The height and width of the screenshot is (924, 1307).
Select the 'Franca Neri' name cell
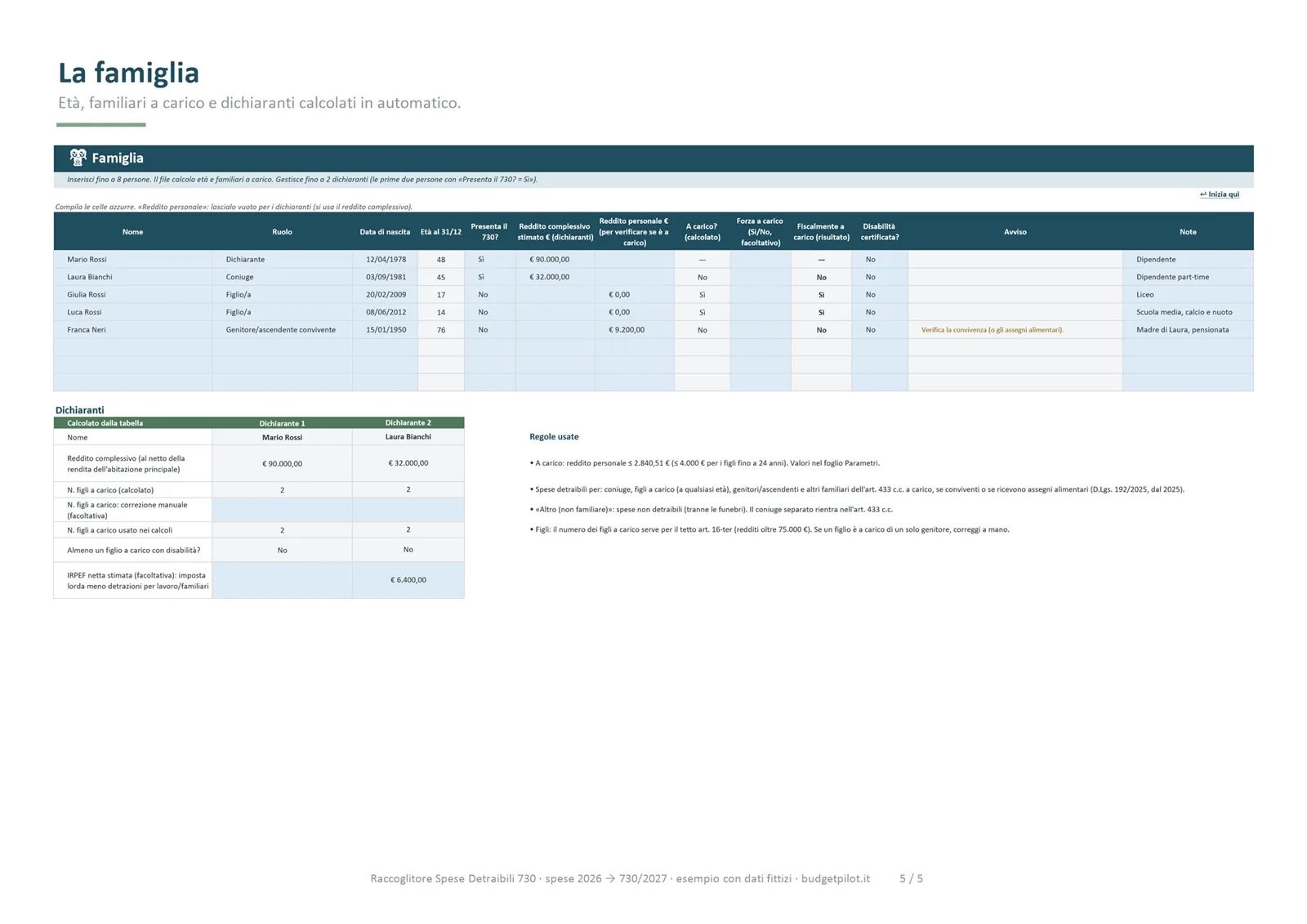click(x=133, y=330)
